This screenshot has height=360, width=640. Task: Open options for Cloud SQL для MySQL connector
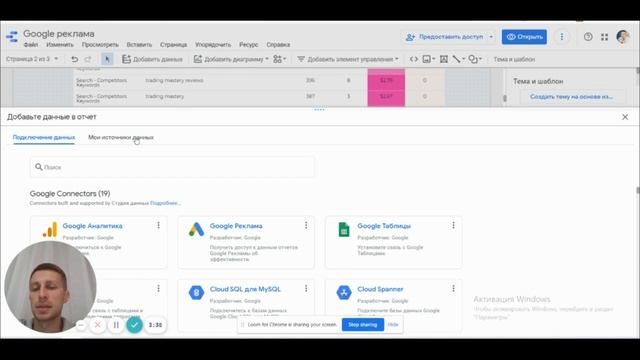pyautogui.click(x=306, y=289)
